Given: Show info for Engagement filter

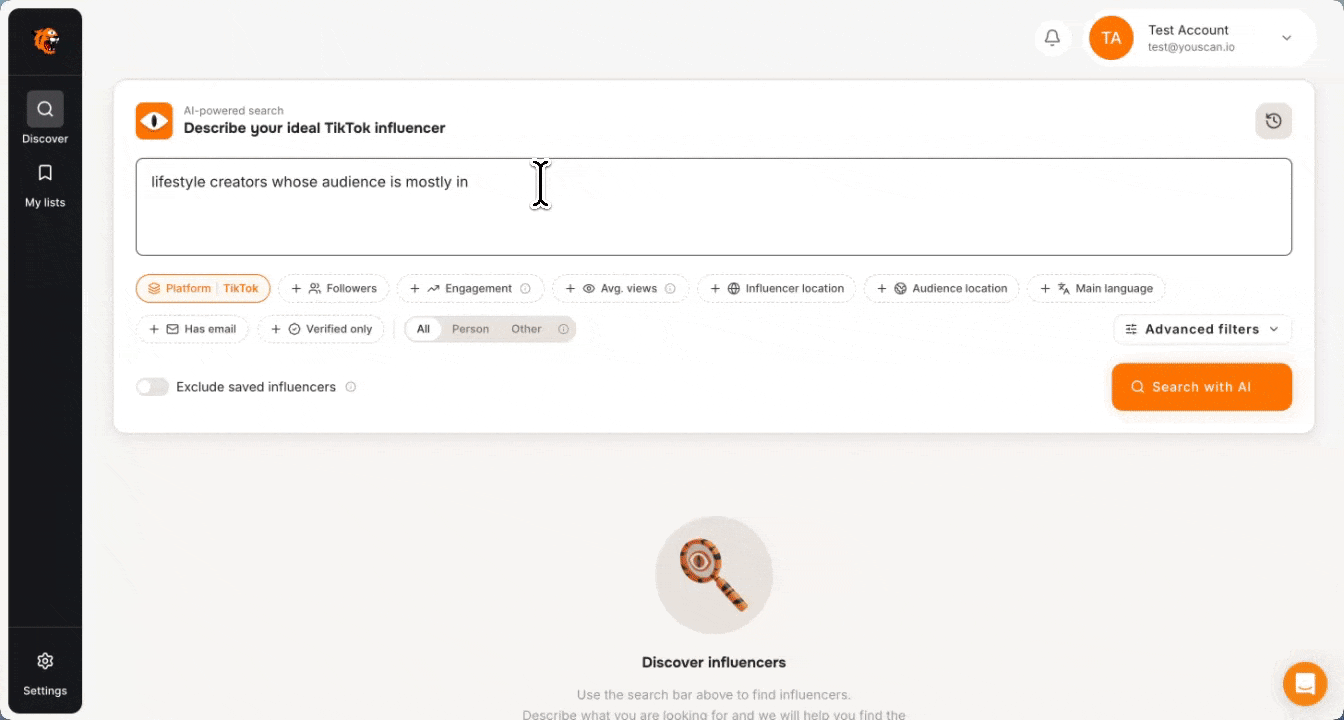Looking at the screenshot, I should [x=525, y=289].
